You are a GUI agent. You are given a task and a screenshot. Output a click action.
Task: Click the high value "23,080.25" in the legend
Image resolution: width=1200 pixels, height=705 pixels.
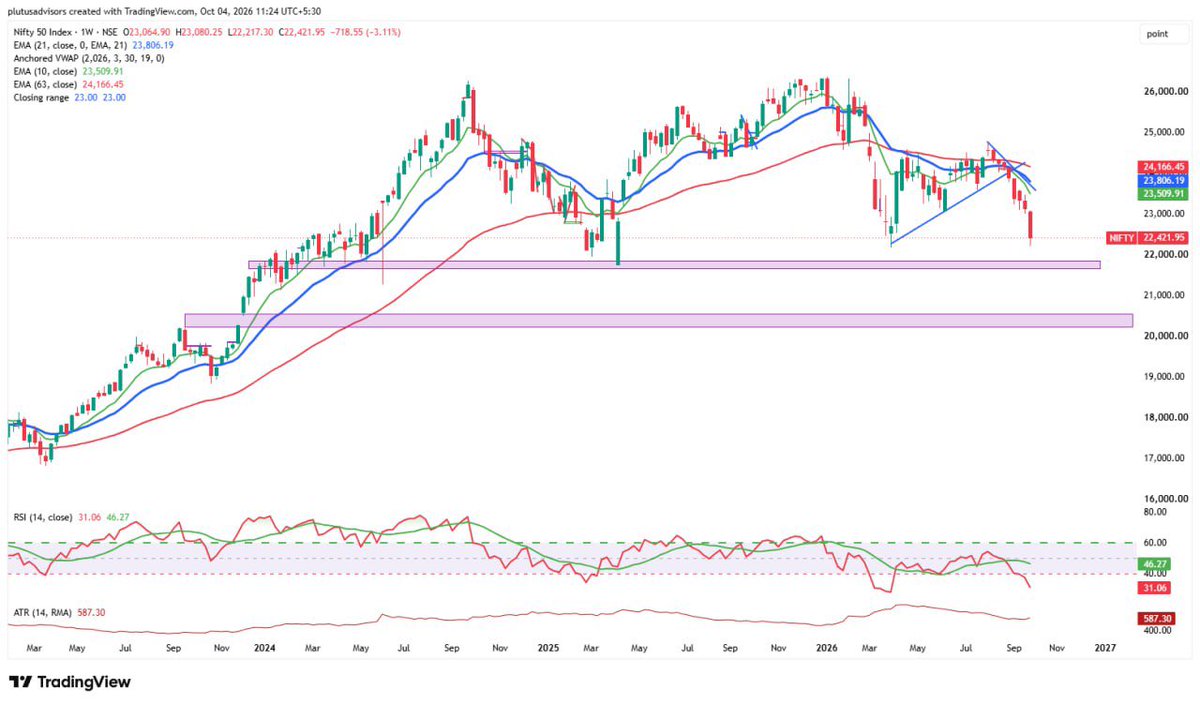point(200,32)
